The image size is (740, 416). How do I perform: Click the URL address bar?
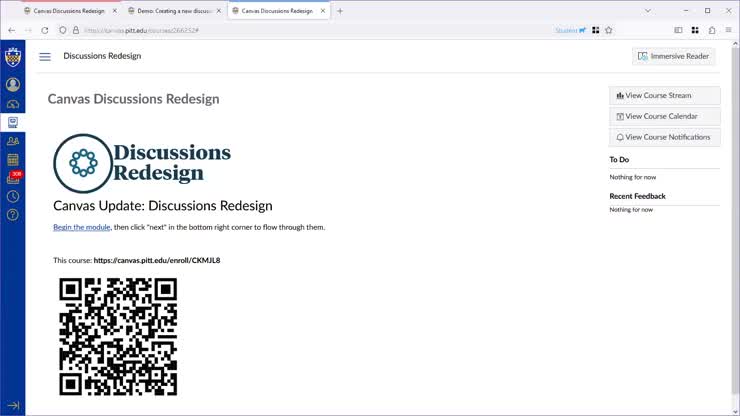click(x=311, y=30)
